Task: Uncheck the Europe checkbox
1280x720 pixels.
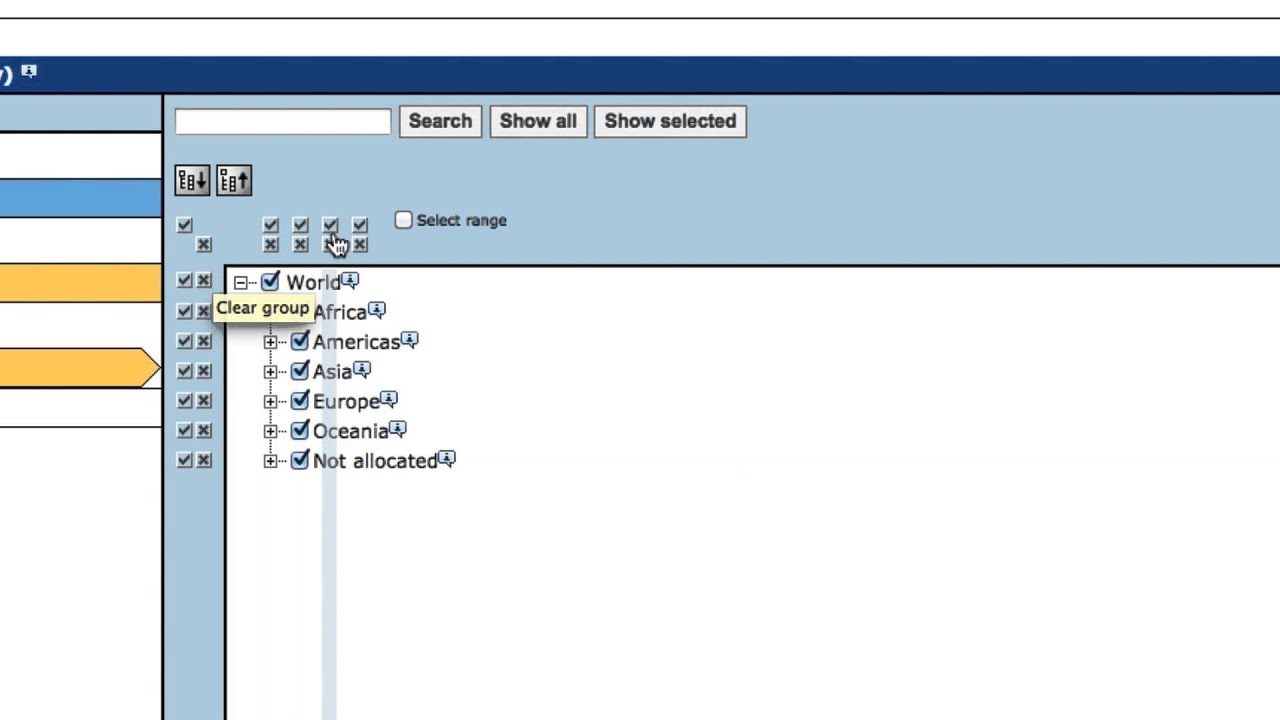Action: pos(300,400)
